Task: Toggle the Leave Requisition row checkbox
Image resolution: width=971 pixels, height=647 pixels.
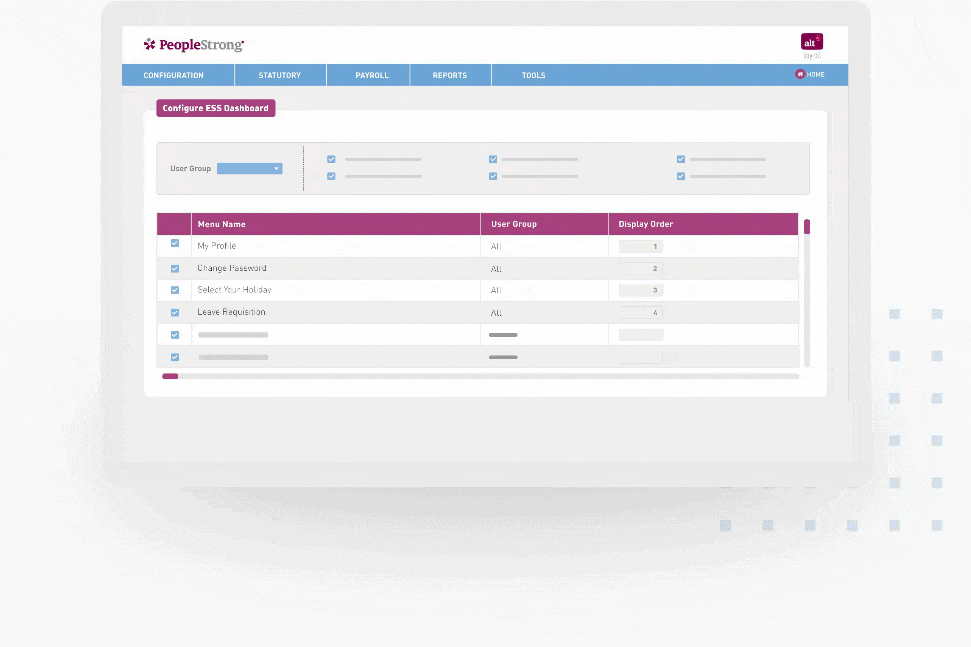Action: point(175,312)
